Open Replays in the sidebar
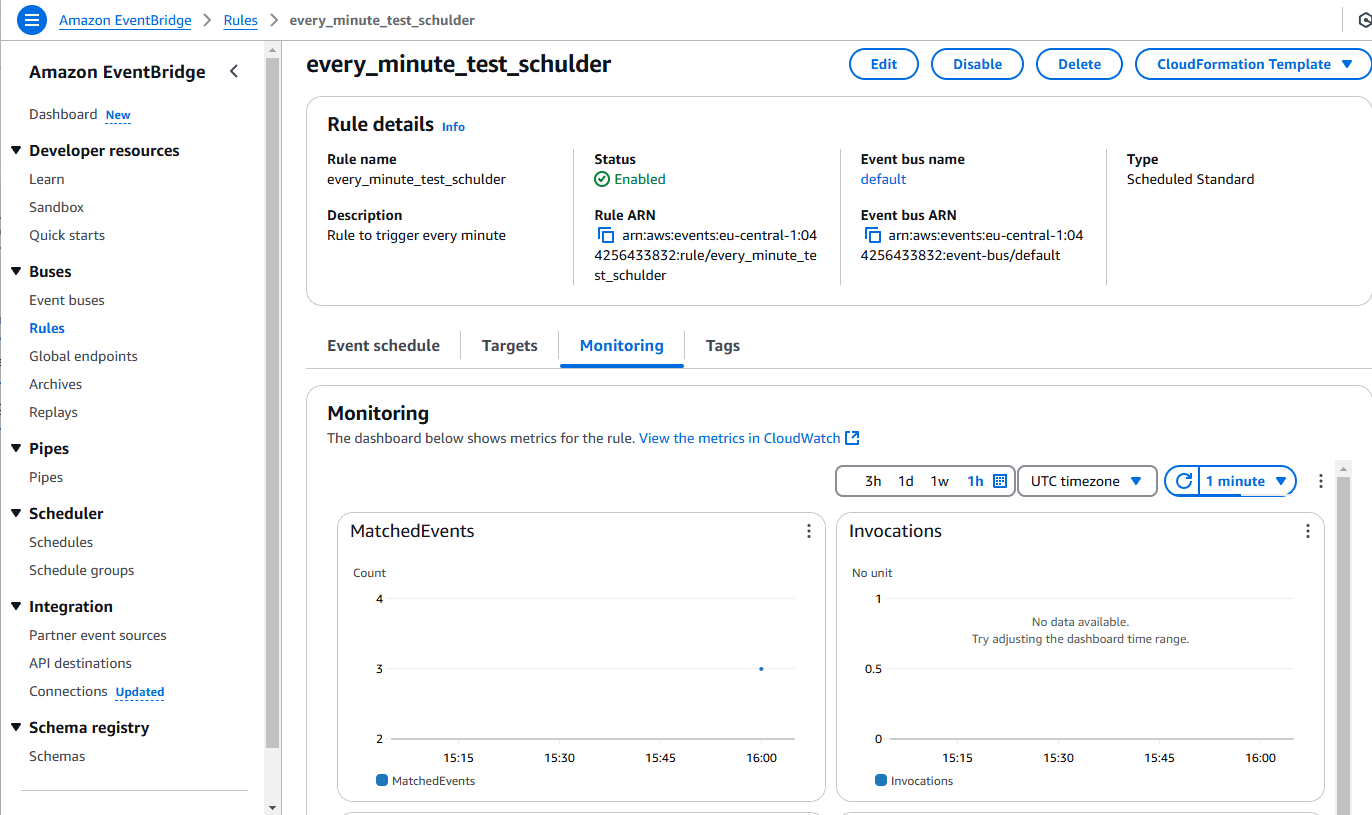 [53, 412]
